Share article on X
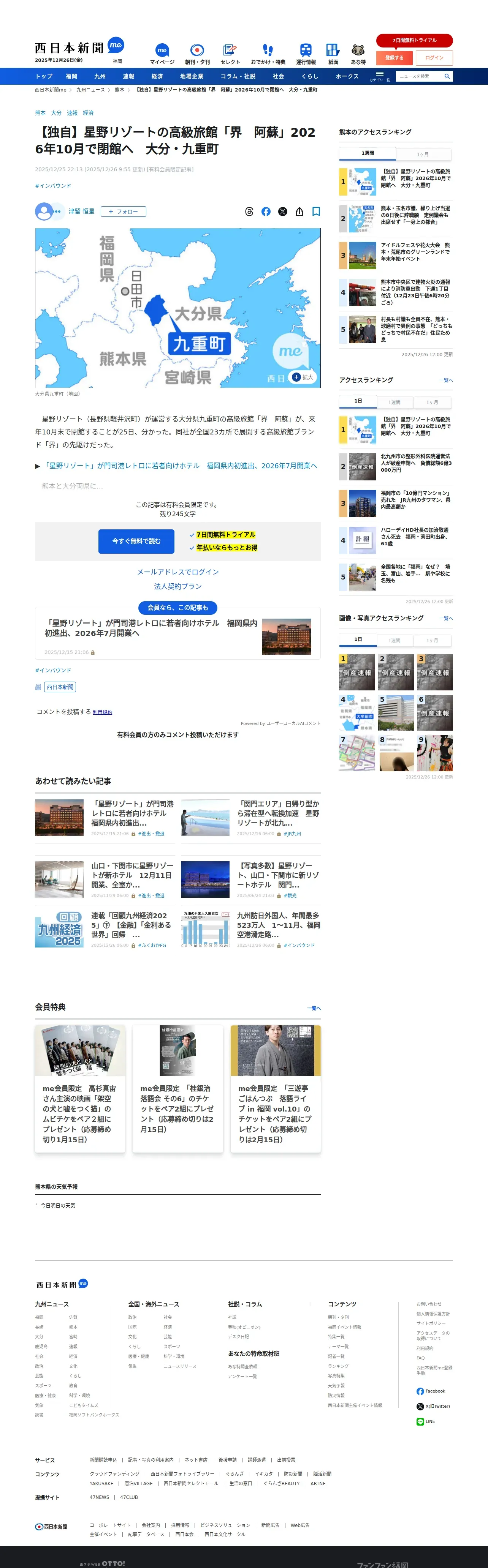Screen dimensions: 488x1568 tap(283, 212)
